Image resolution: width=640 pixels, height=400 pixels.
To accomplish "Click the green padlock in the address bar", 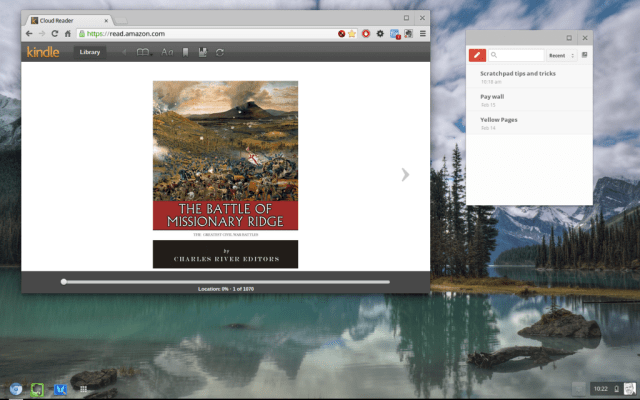I will point(82,34).
